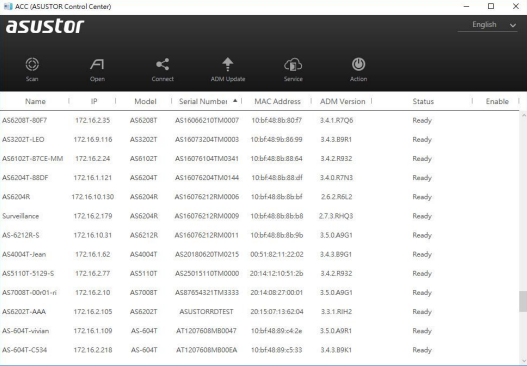Click model AS4004T cell
Viewport: 527px width, 366px height.
144,254
